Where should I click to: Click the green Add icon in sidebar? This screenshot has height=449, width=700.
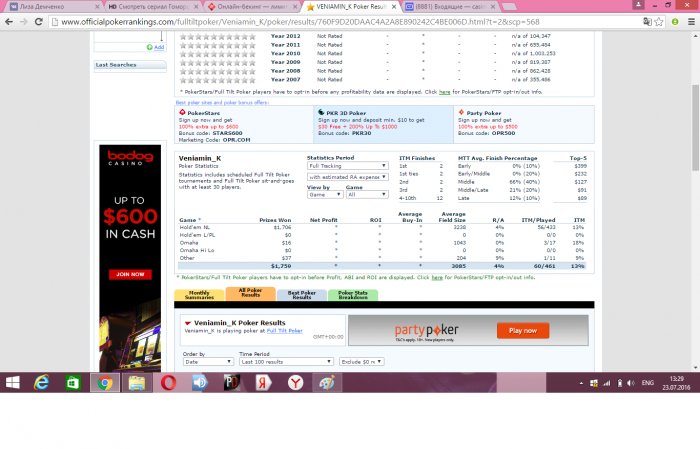(150, 47)
